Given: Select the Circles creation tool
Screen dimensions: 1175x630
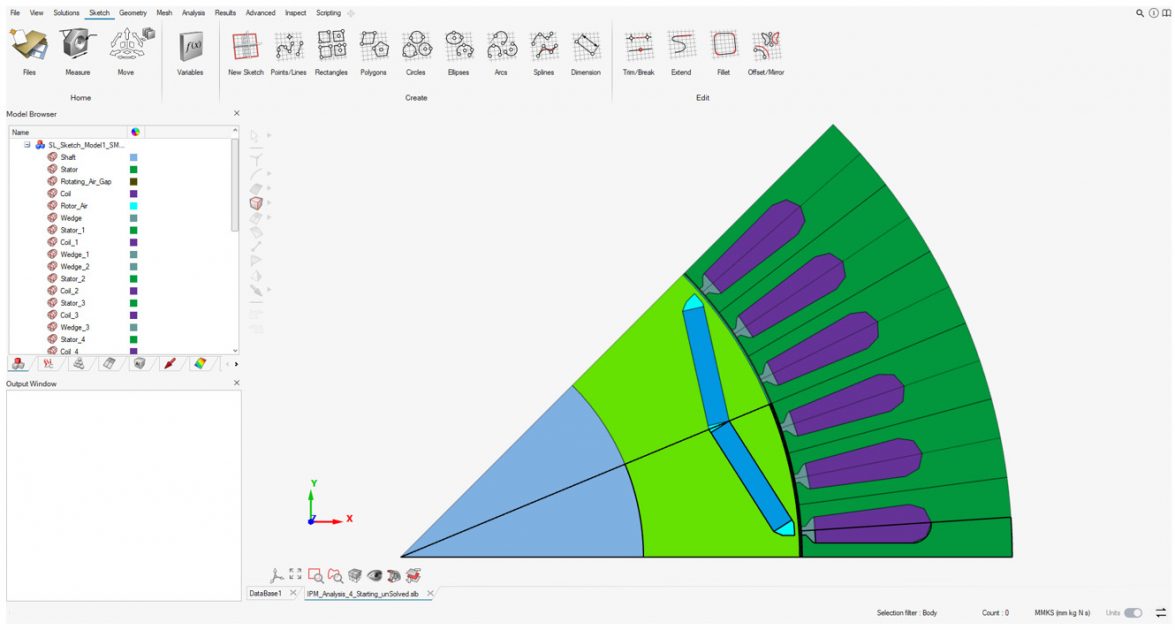Looking at the screenshot, I should click(x=417, y=50).
